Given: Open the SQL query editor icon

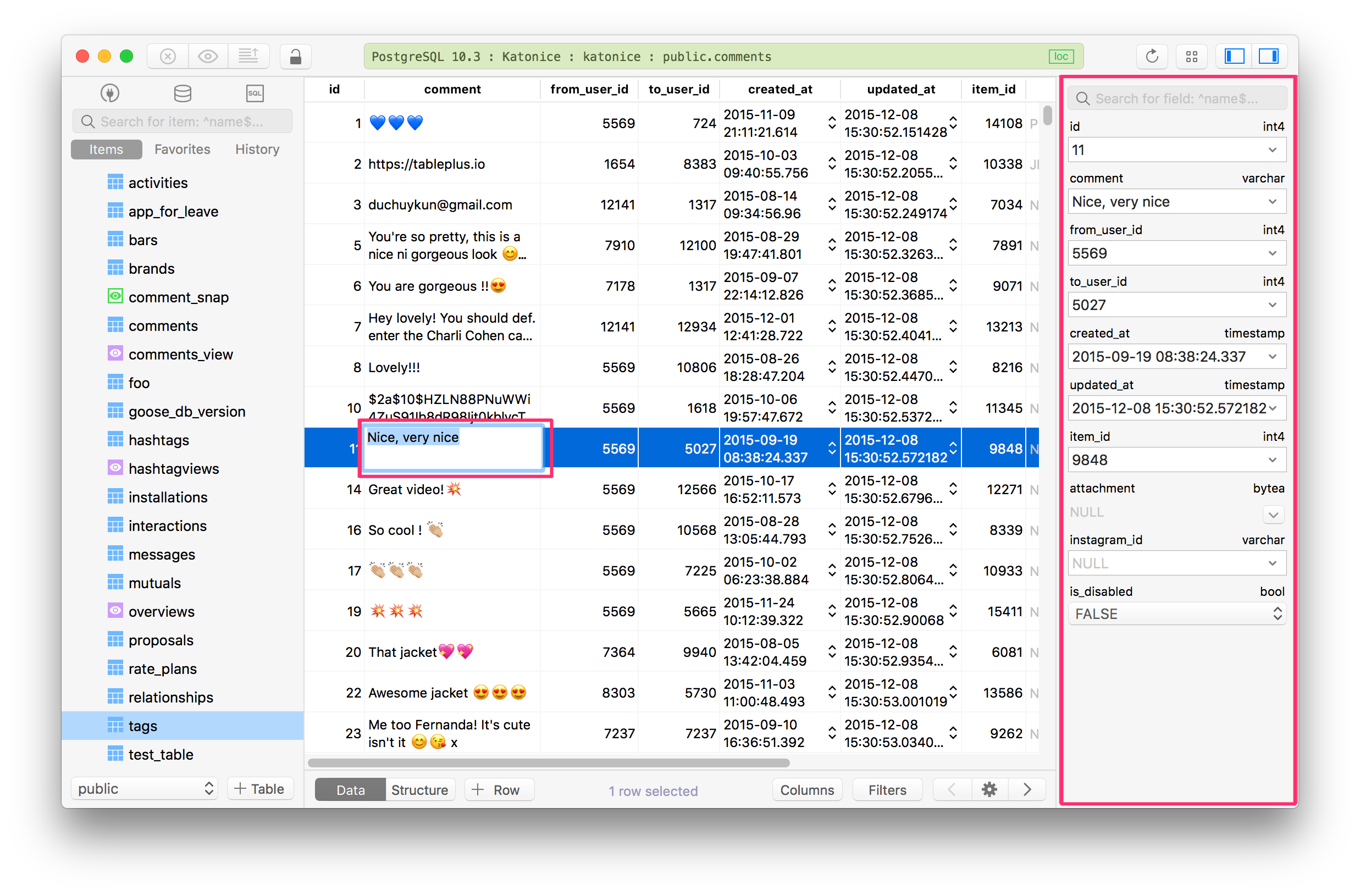Looking at the screenshot, I should click(x=255, y=92).
